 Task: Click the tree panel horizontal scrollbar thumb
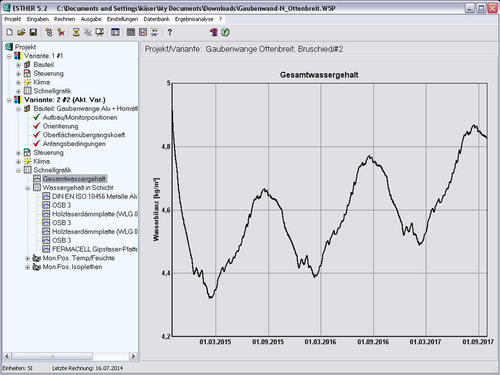[x=52, y=356]
